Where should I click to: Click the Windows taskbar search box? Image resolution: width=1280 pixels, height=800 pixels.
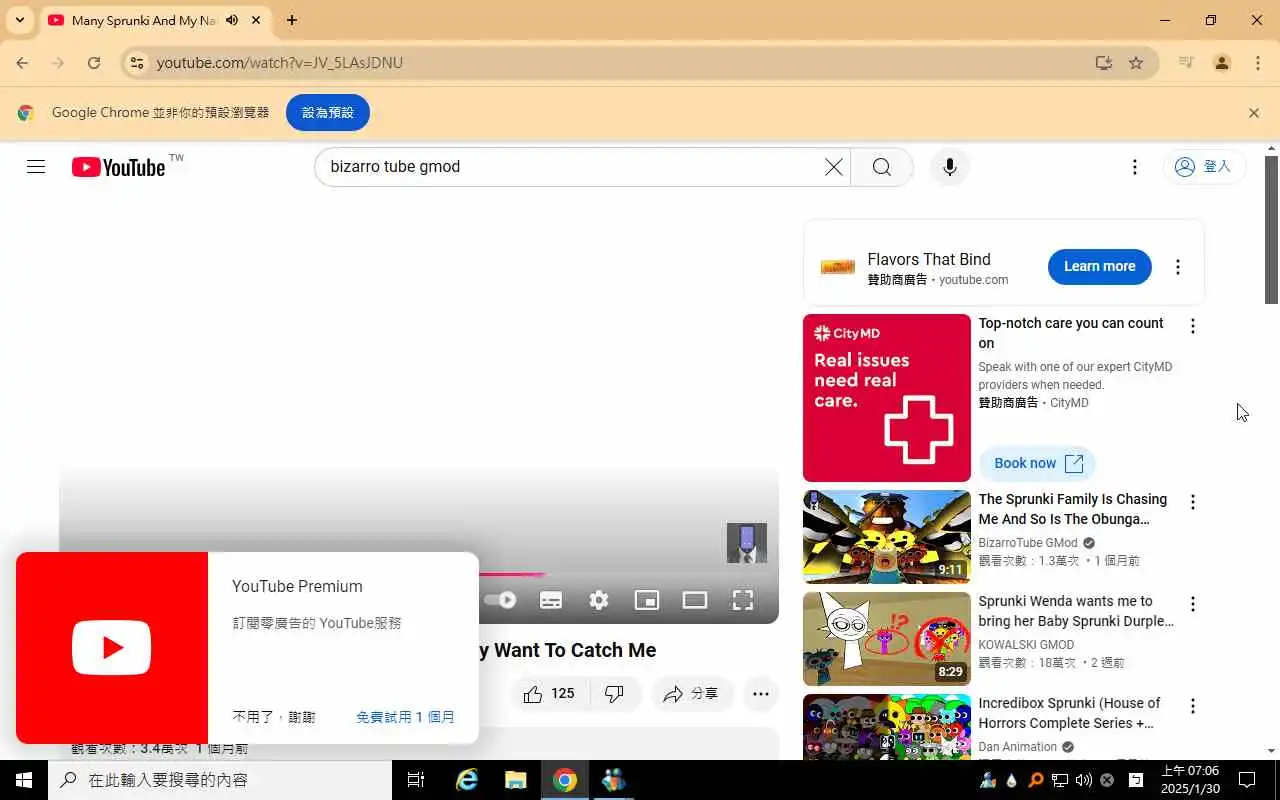point(220,780)
